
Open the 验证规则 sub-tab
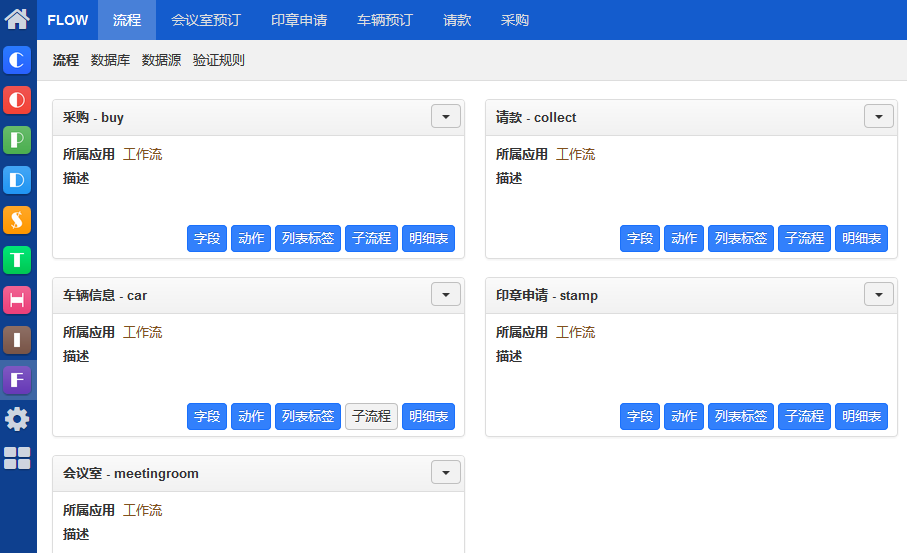(x=219, y=60)
